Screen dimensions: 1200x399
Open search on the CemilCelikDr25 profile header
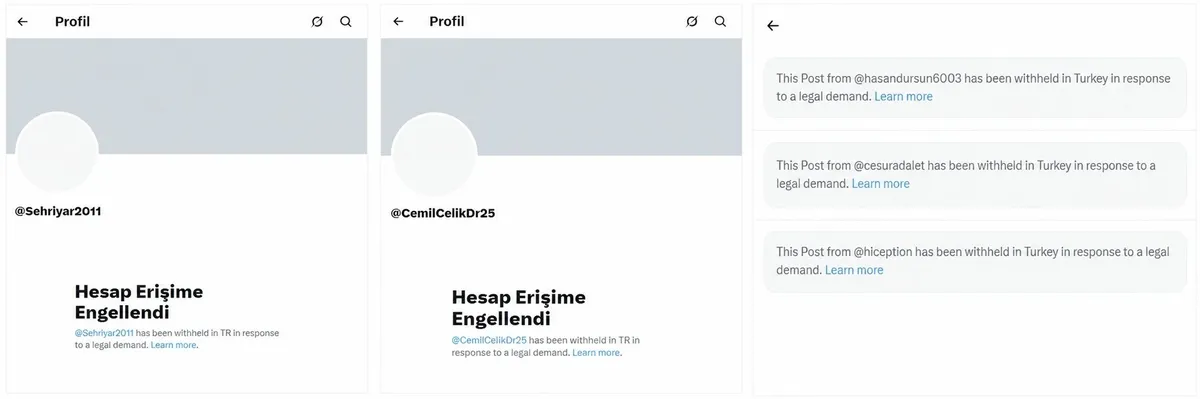[x=720, y=21]
